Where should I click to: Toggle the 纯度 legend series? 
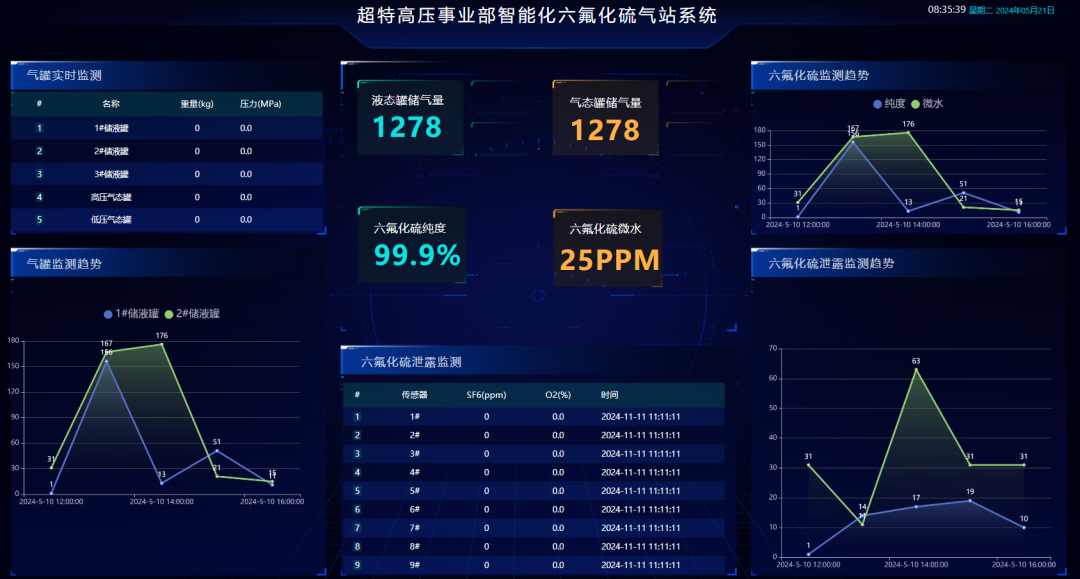(889, 103)
